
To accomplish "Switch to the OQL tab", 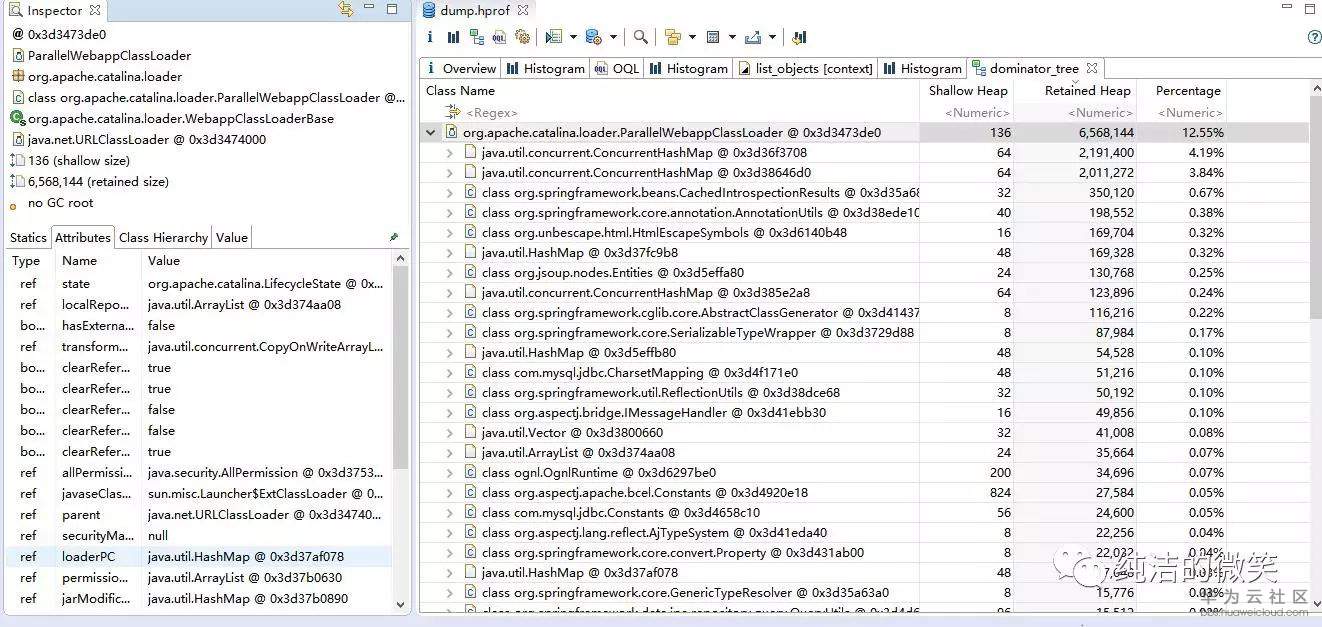I will pyautogui.click(x=617, y=68).
